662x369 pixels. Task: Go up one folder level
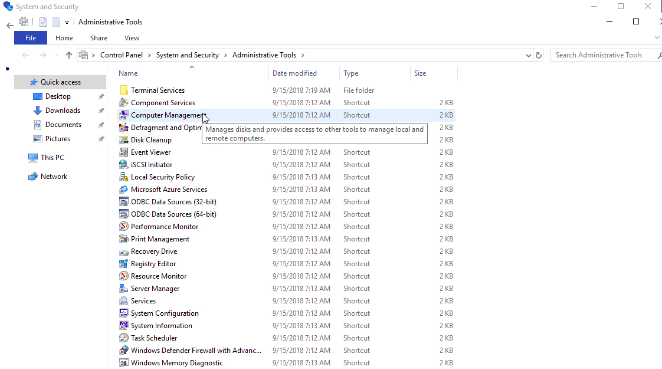point(69,55)
